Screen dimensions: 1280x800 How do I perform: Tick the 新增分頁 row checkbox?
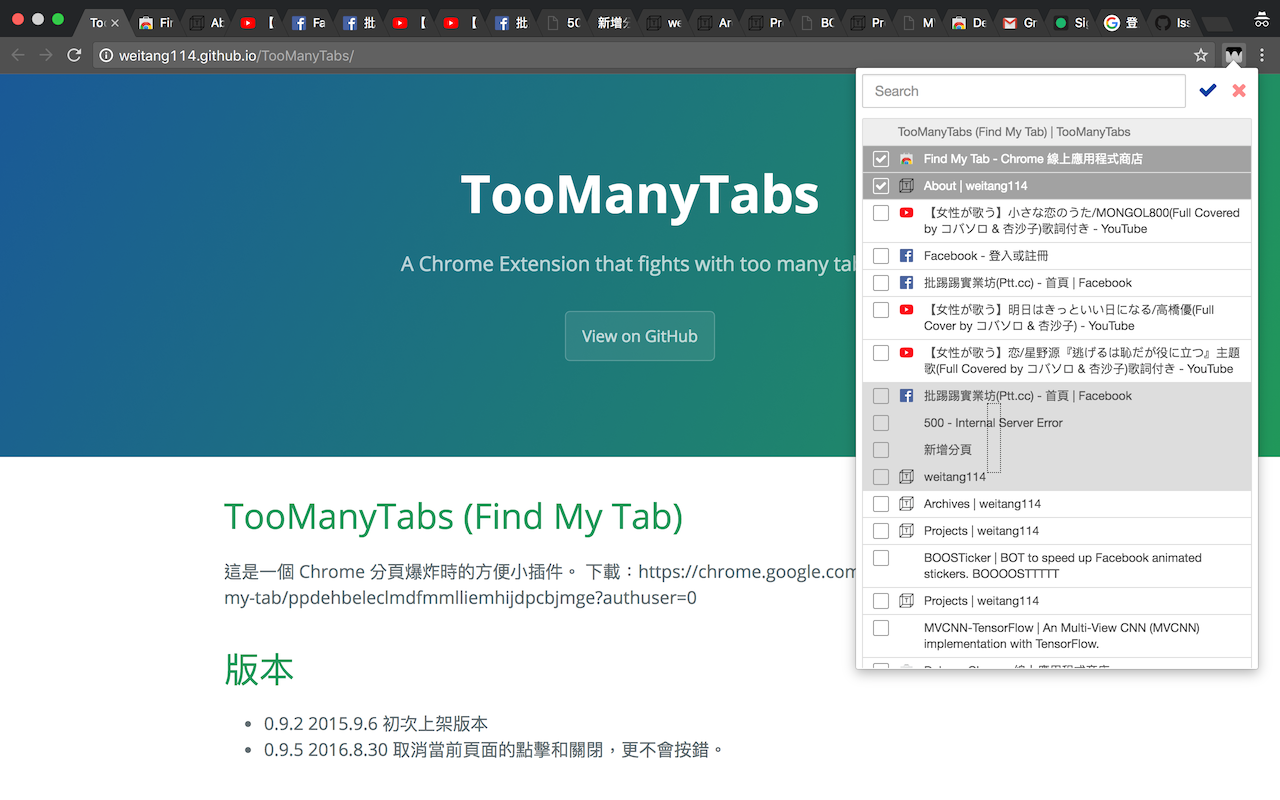pos(881,450)
